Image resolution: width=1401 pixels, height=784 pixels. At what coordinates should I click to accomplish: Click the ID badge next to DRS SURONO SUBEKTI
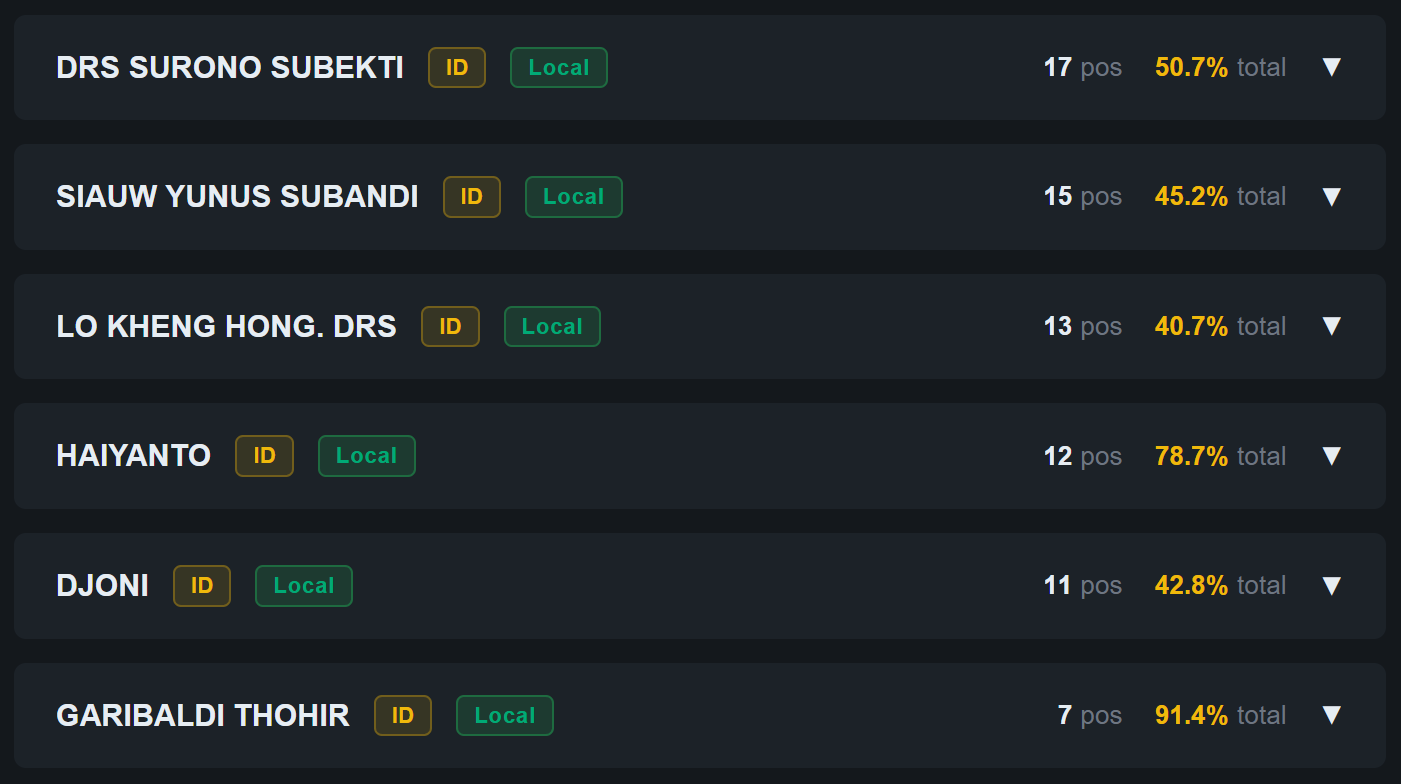click(456, 67)
